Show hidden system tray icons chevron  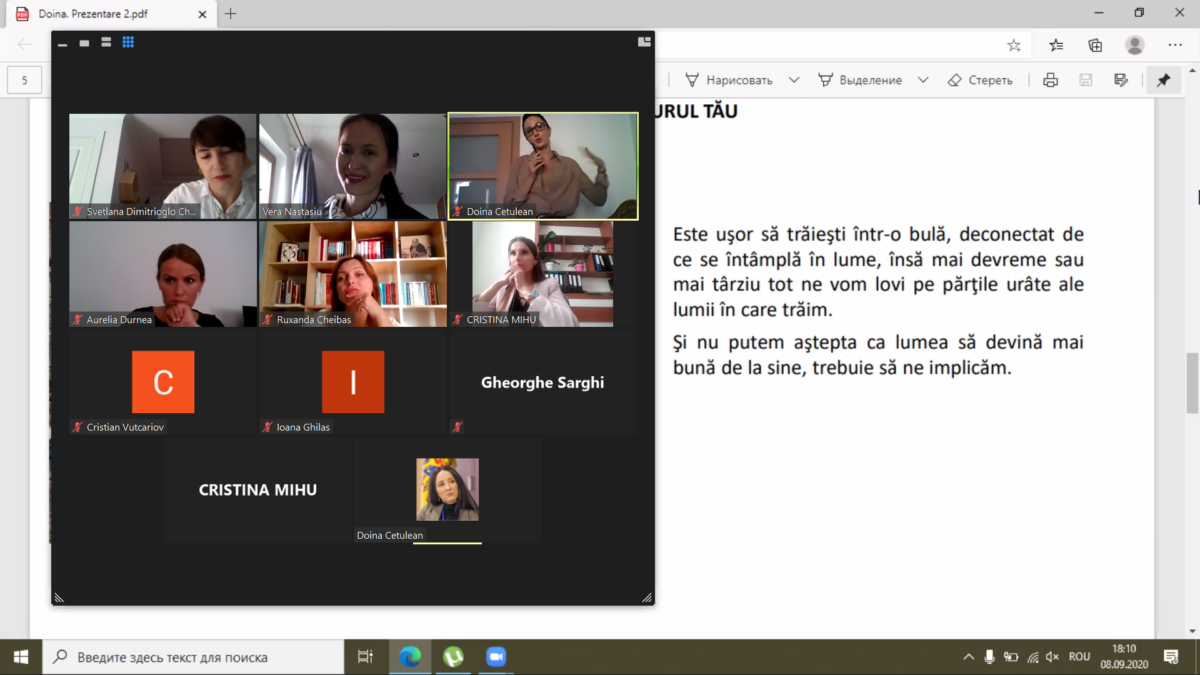(968, 657)
